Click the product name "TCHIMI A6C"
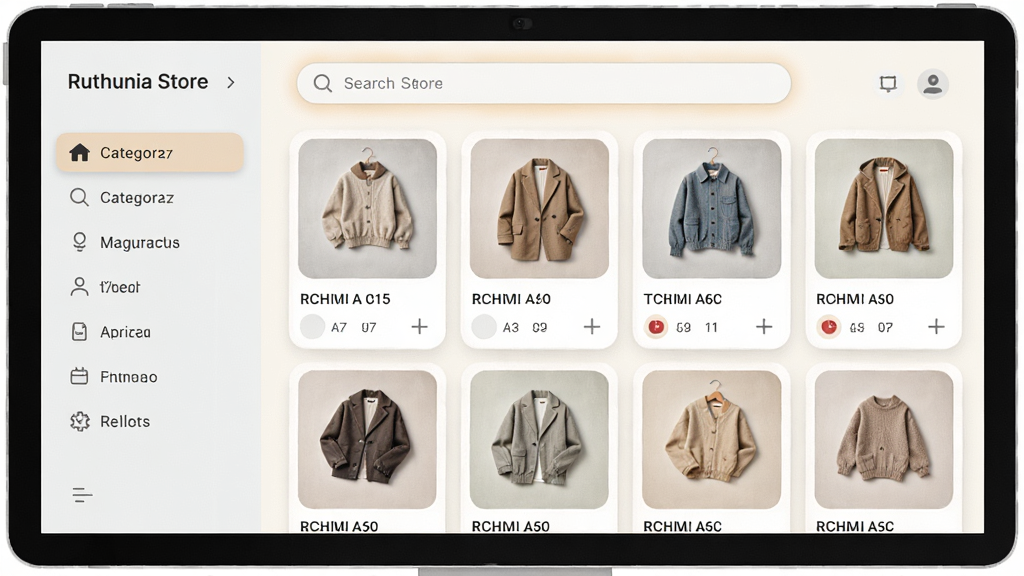The height and width of the screenshot is (576, 1024). coord(682,299)
